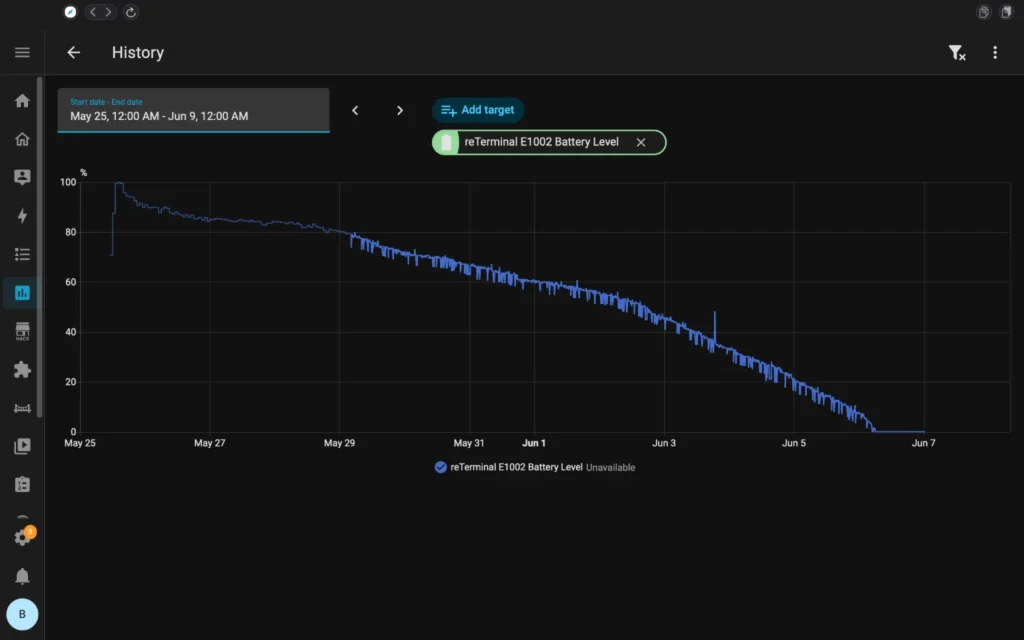The image size is (1024, 640).
Task: Go to the Overview home dashboard
Action: [22, 101]
